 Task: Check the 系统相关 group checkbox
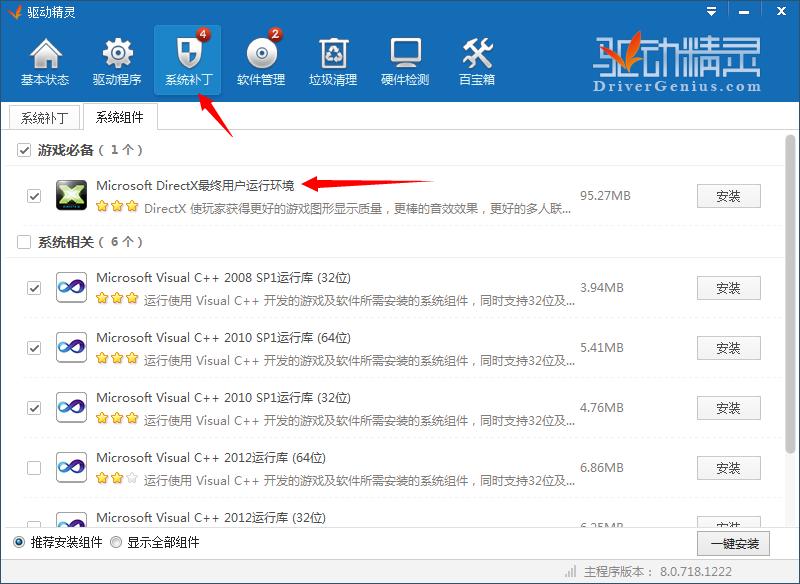coord(25,242)
